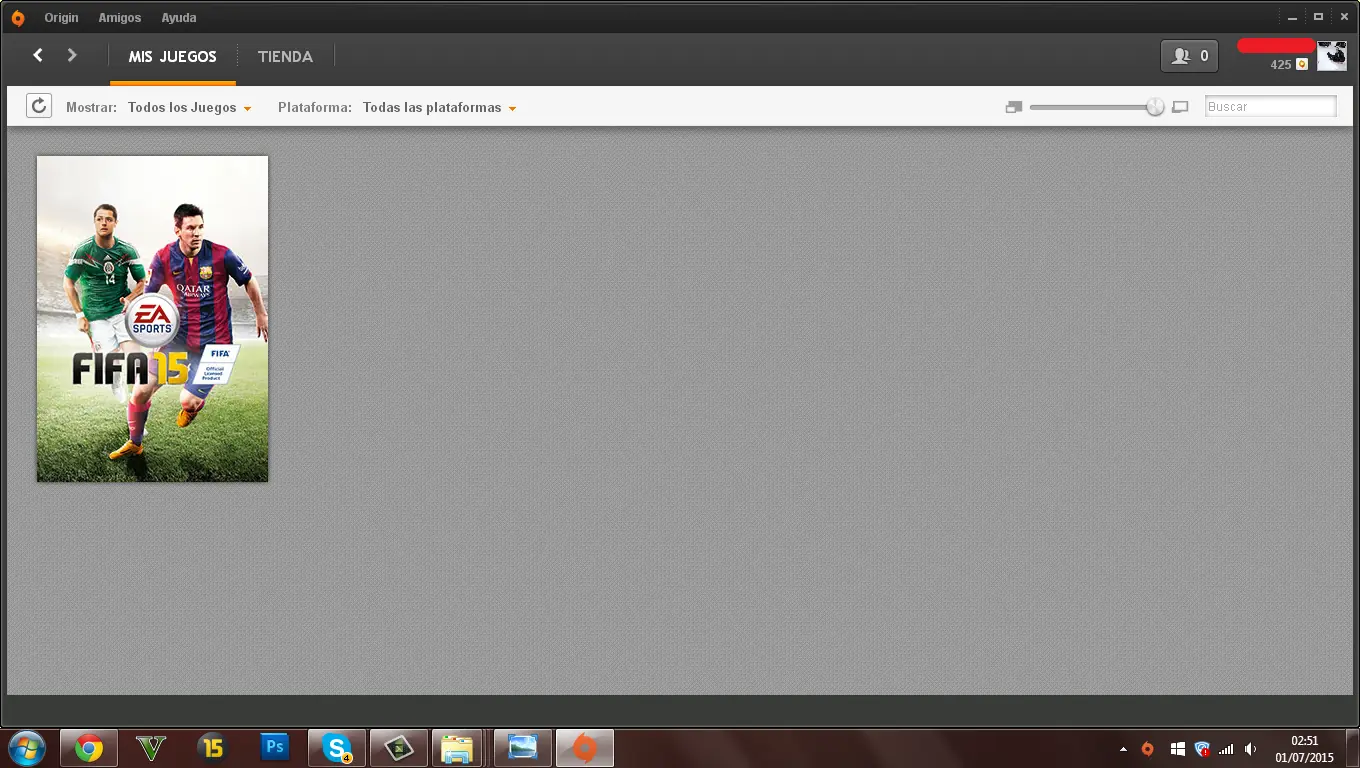Click the Origin logo in the title bar
The image size is (1360, 768).
[17, 18]
